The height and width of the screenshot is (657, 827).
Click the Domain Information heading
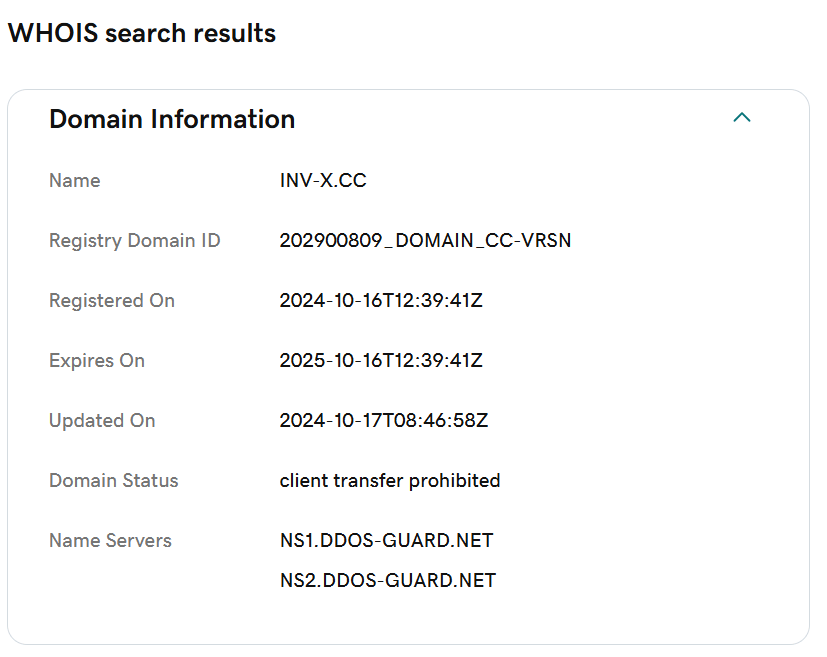click(172, 119)
